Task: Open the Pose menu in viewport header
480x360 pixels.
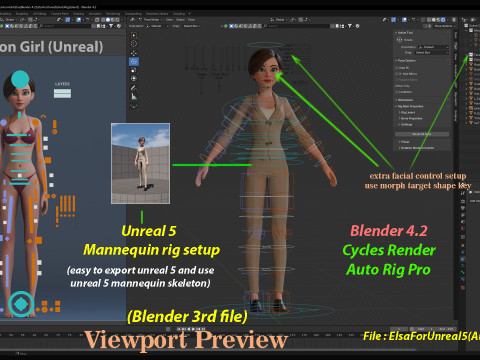Action: click(191, 20)
